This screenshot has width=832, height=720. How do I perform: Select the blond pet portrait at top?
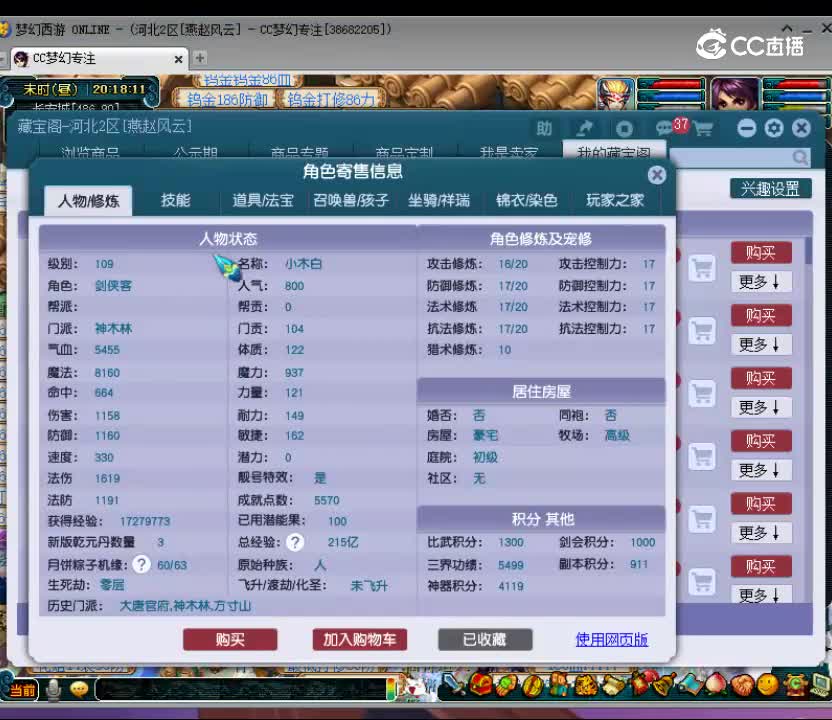(x=616, y=94)
